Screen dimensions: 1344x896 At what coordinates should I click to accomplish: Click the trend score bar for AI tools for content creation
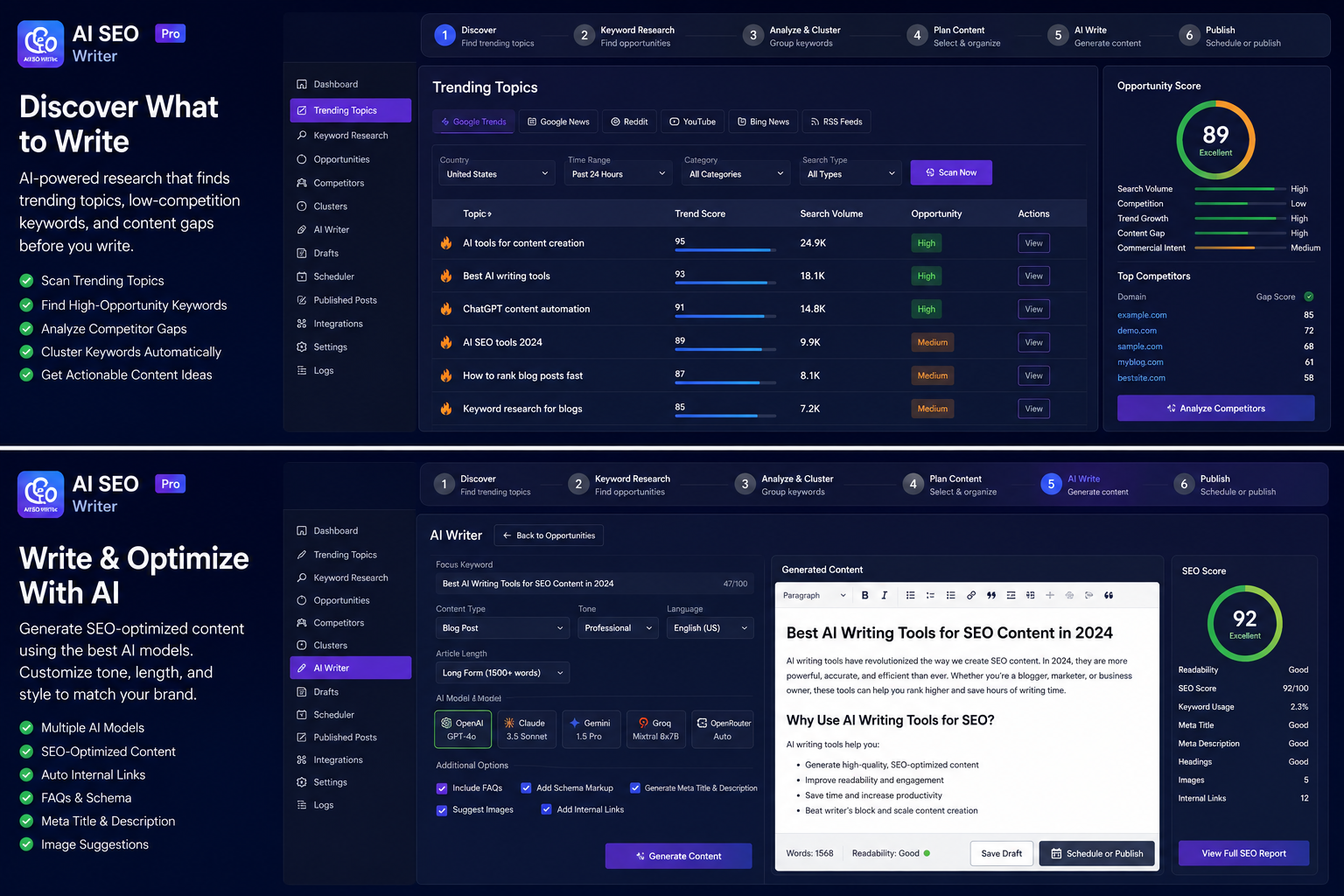[725, 250]
